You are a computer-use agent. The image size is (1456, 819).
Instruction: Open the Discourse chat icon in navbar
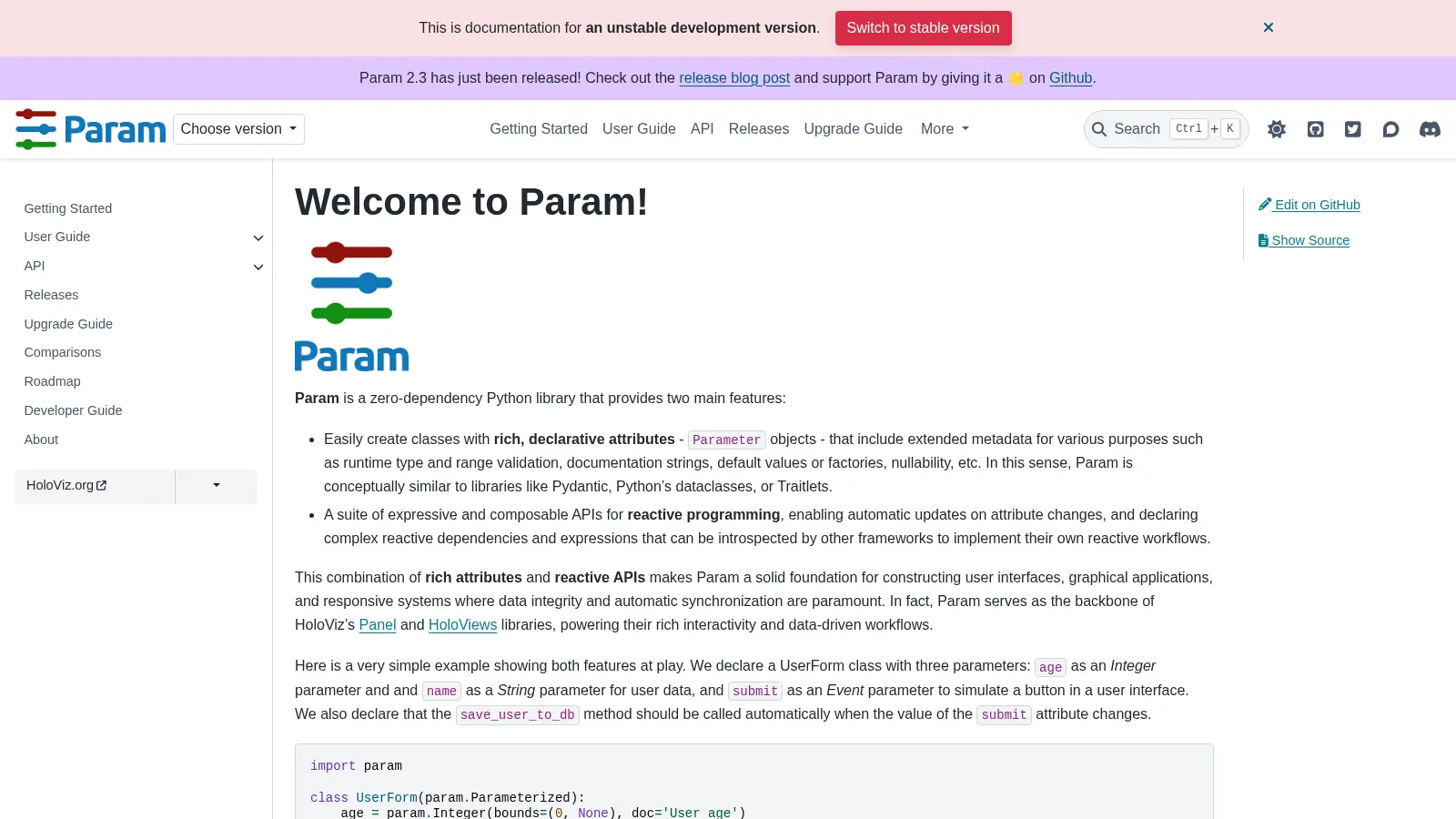pos(1390,129)
